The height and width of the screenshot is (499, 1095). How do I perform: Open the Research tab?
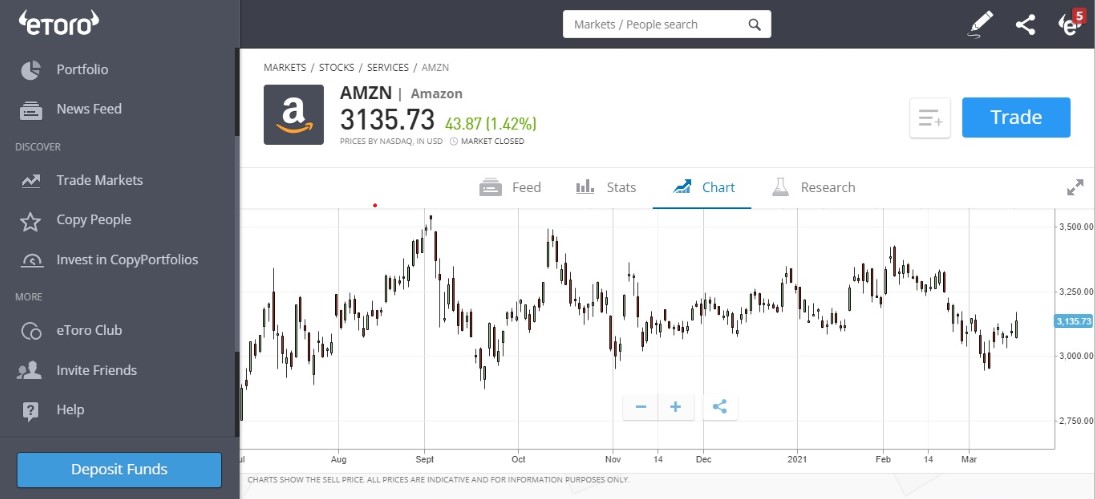814,187
